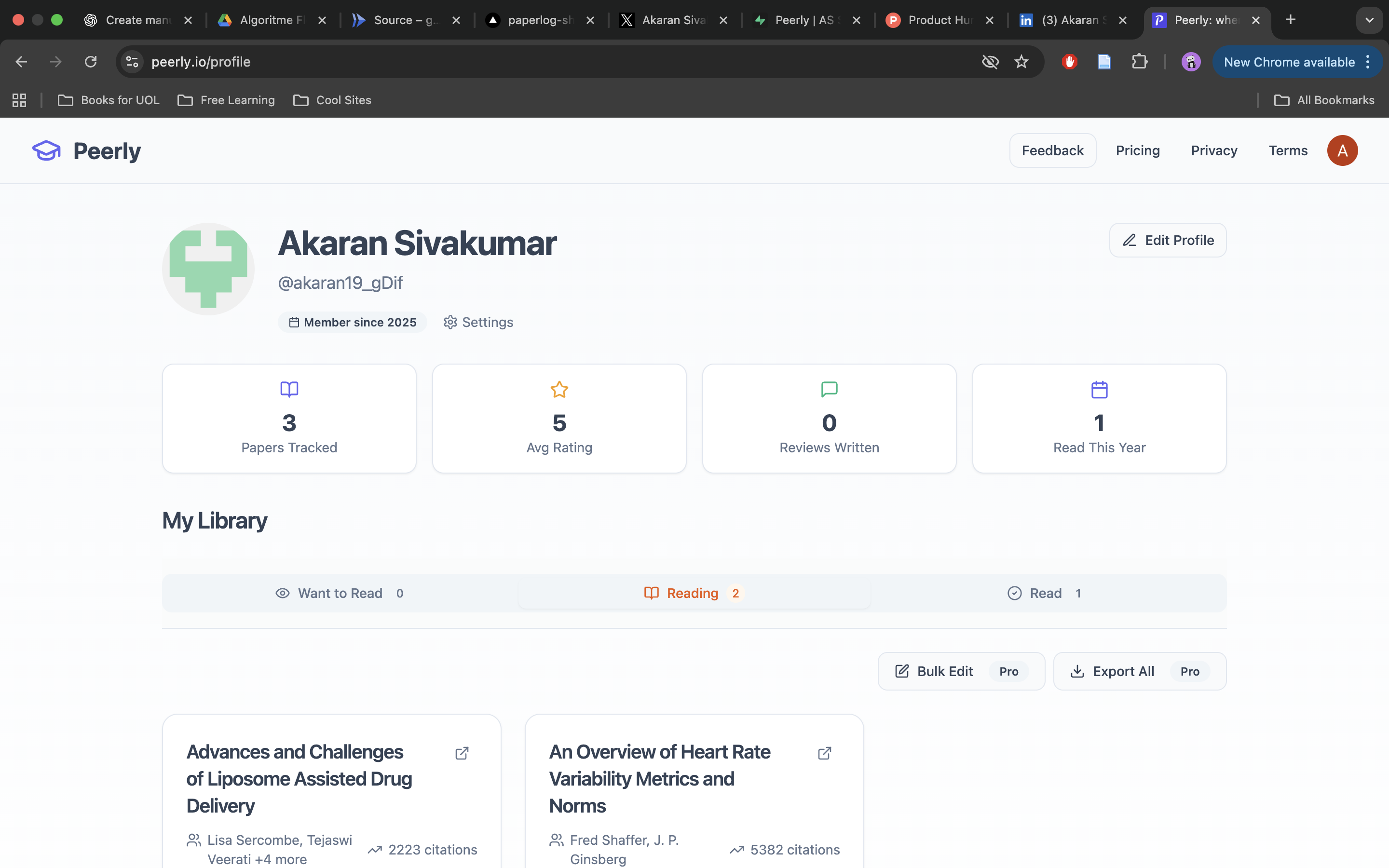Open the Advances and Challenges of Liposome paper title
Screen dimensions: 1389x868
[299, 778]
